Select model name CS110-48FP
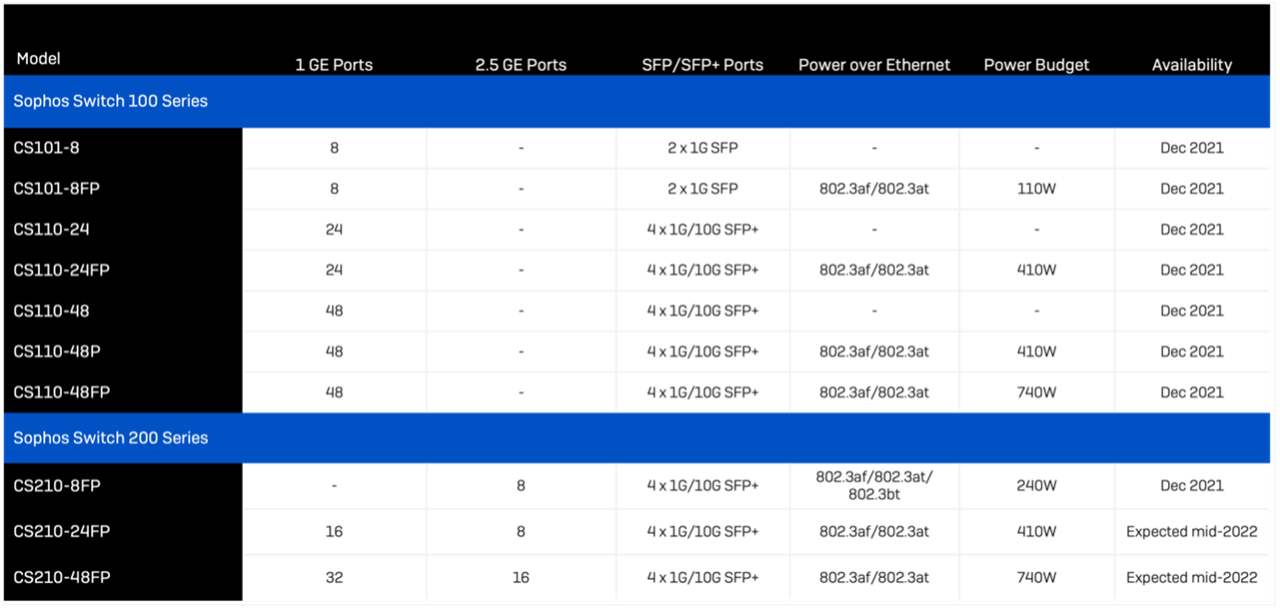 tap(61, 393)
